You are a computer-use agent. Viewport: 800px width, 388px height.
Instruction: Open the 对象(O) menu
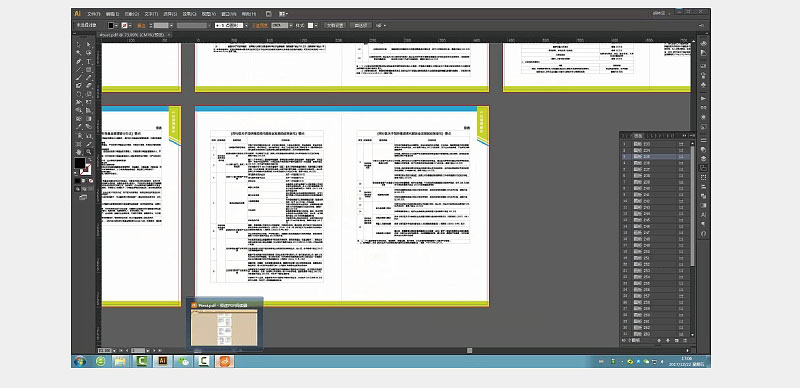click(x=132, y=14)
